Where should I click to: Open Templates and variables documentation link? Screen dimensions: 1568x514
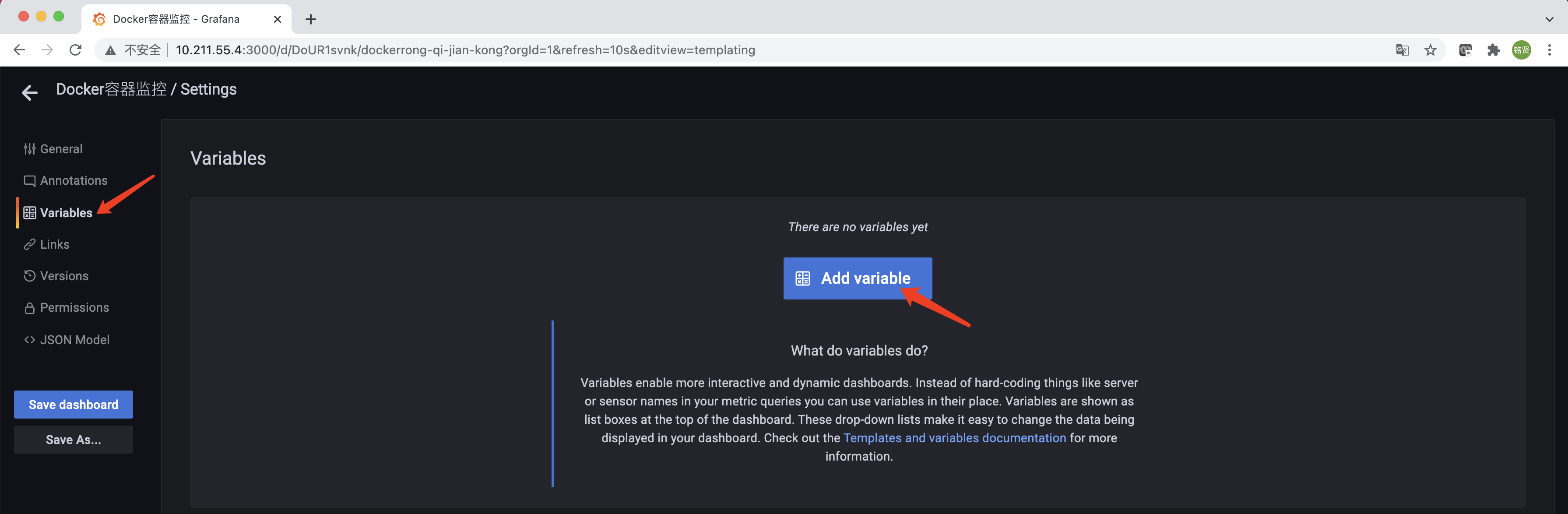coord(954,438)
